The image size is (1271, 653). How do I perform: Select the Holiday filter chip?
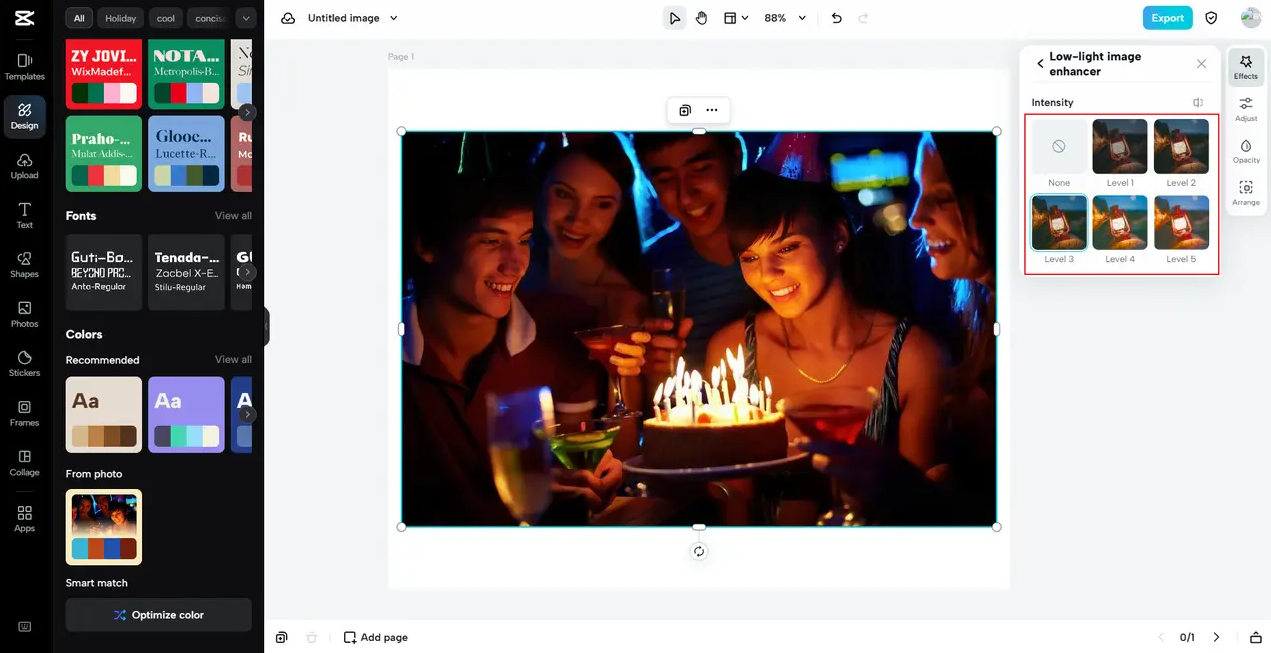pyautogui.click(x=121, y=18)
